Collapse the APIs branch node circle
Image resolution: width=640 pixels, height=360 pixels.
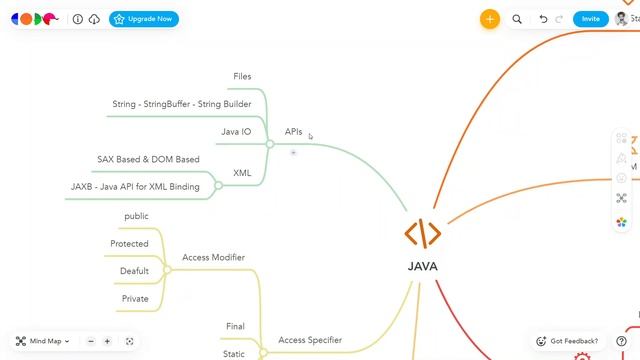click(270, 144)
